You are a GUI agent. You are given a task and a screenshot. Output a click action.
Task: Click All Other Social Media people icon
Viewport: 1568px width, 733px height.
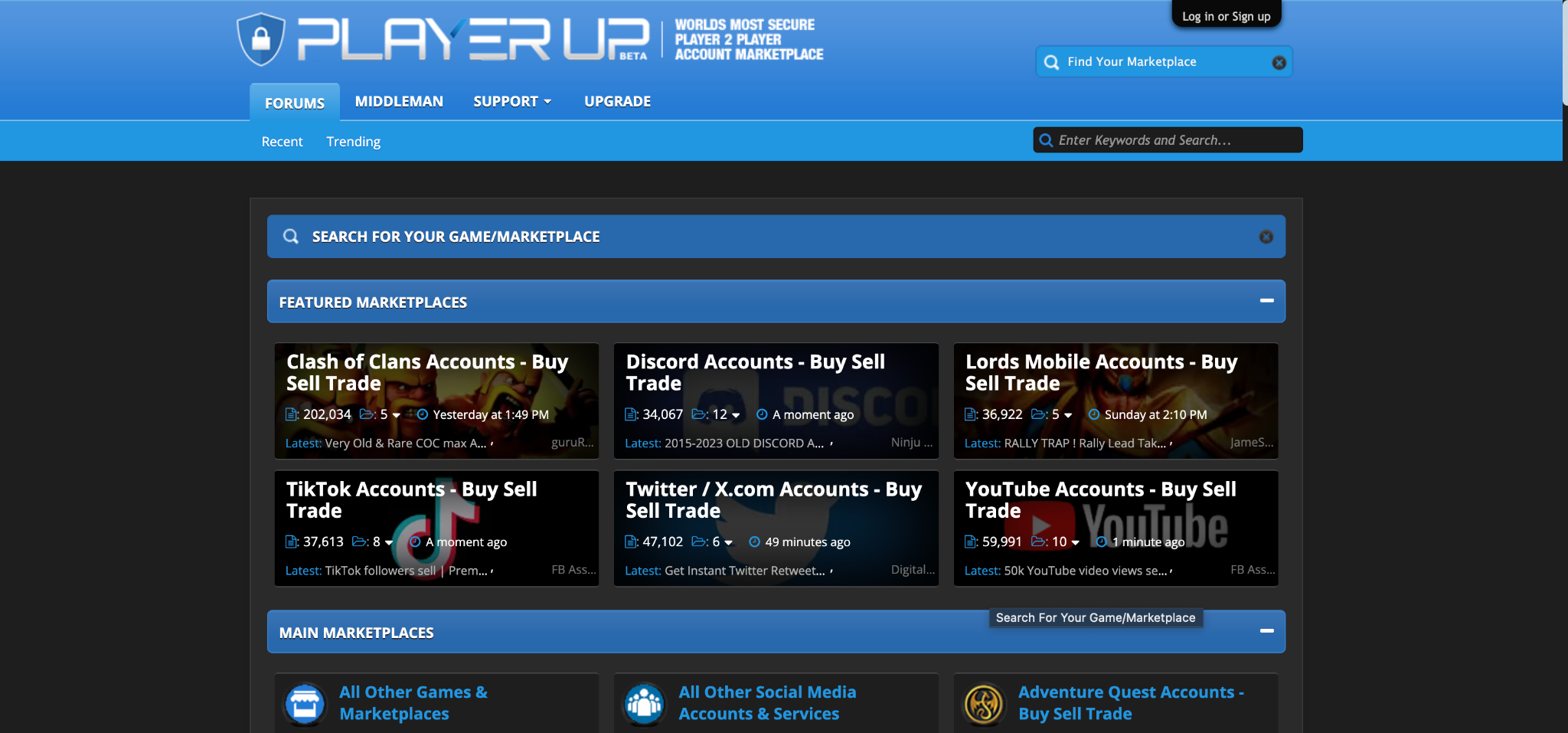[645, 703]
